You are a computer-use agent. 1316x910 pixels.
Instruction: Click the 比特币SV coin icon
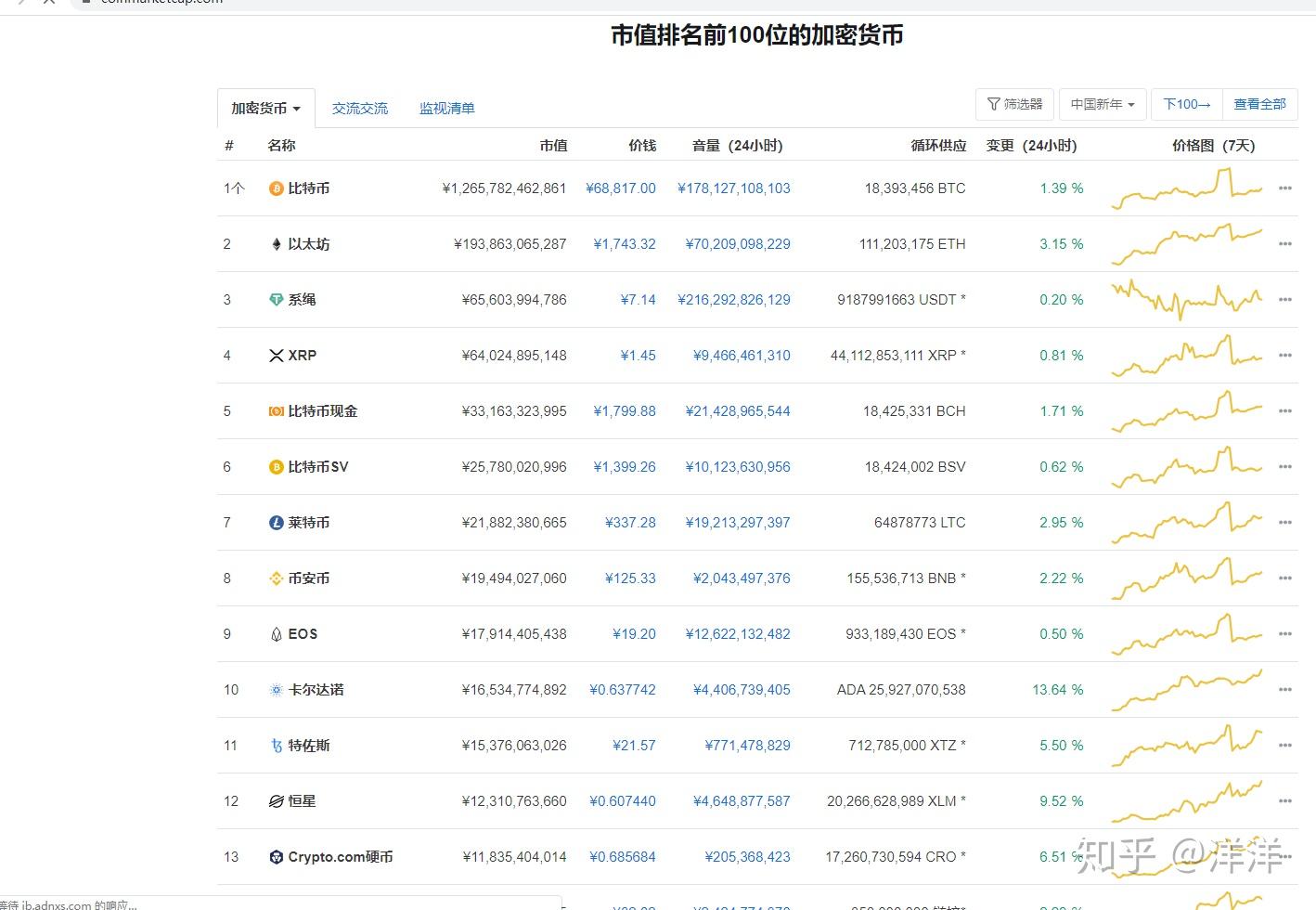coord(276,467)
